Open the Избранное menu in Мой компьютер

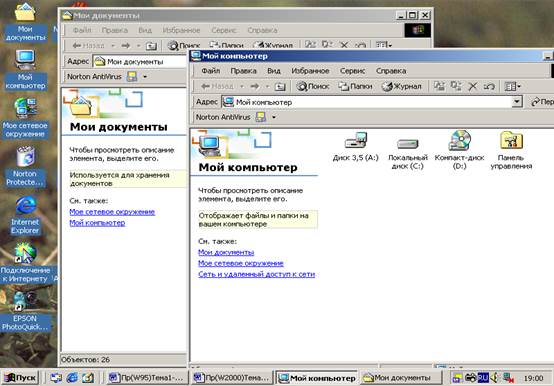pos(310,71)
